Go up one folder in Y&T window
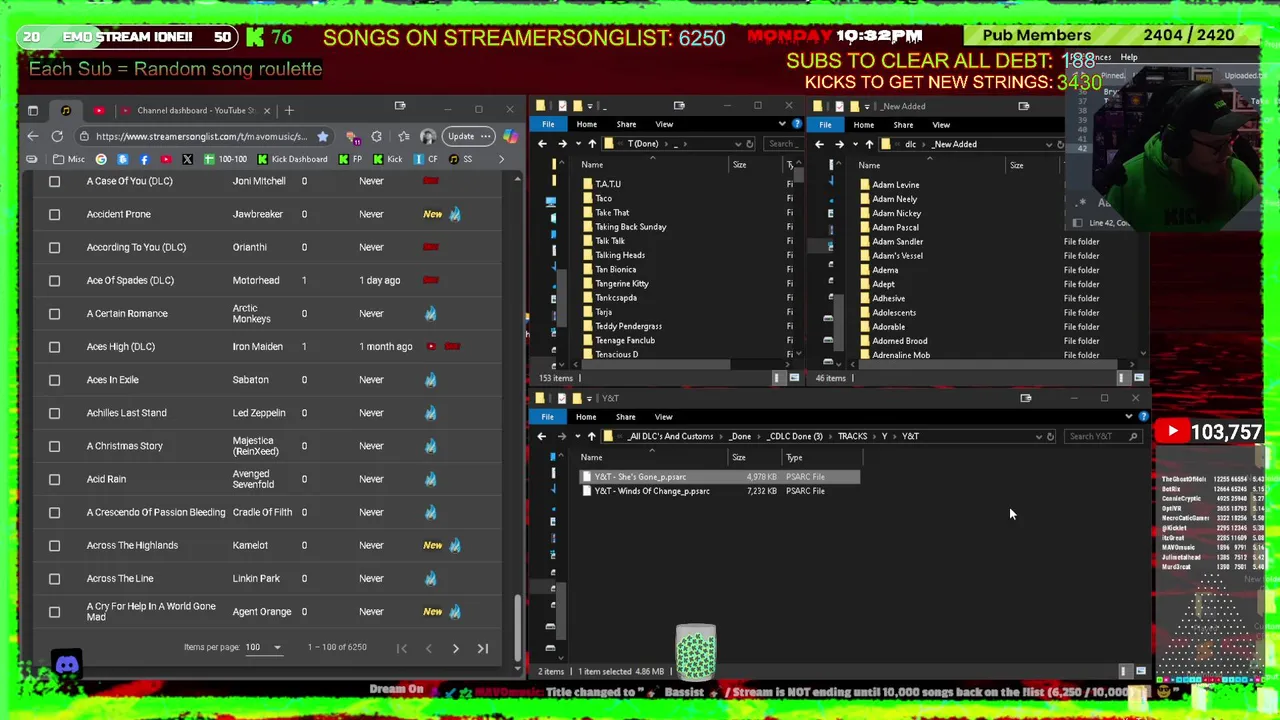The width and height of the screenshot is (1280, 720). coord(592,436)
